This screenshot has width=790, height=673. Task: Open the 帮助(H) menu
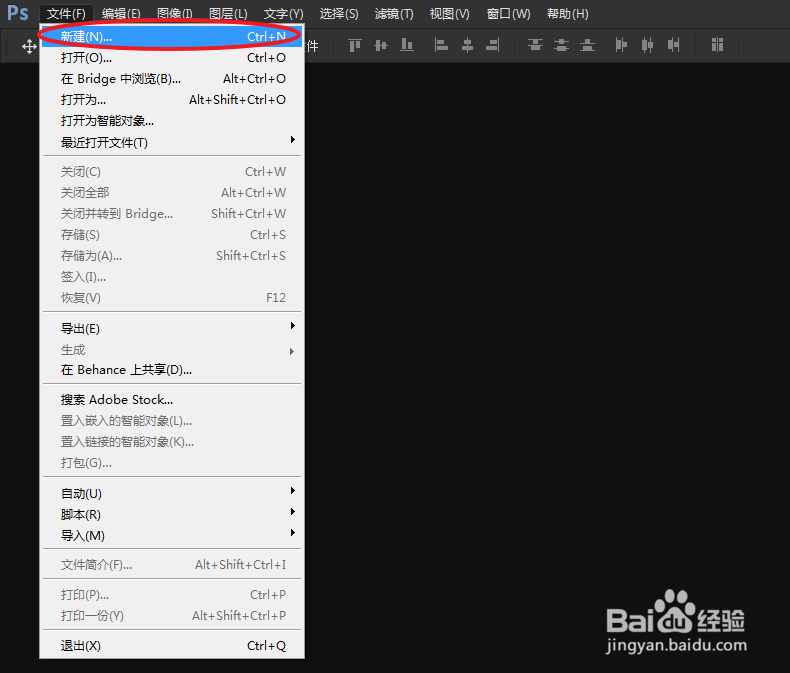[x=568, y=14]
